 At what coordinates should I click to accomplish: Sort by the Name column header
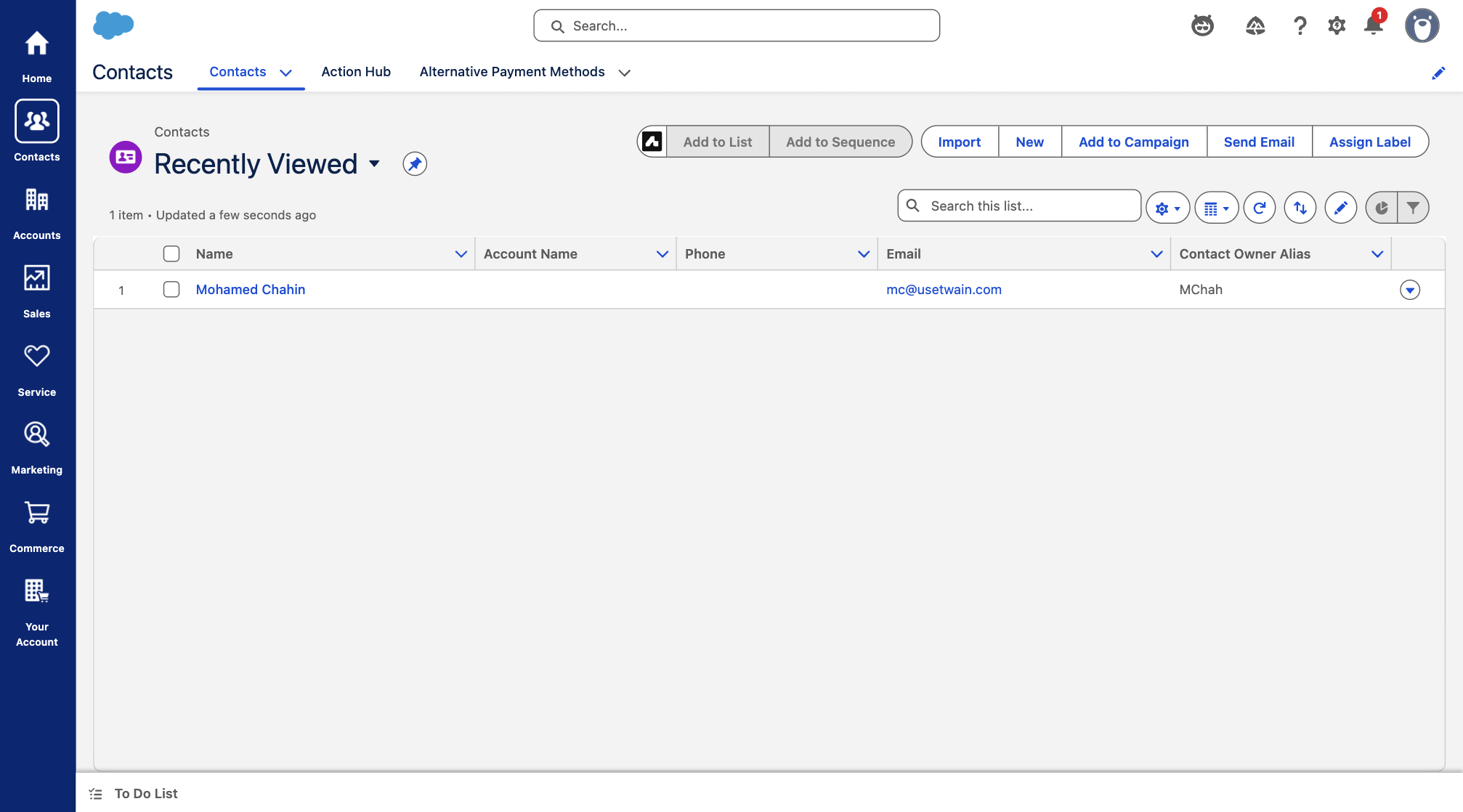pos(214,253)
